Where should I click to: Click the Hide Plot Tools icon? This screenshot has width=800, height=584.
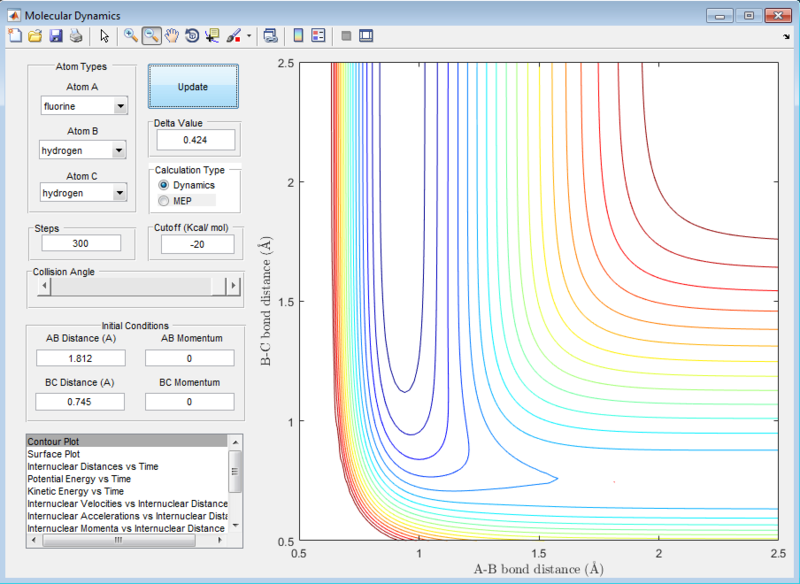point(346,36)
